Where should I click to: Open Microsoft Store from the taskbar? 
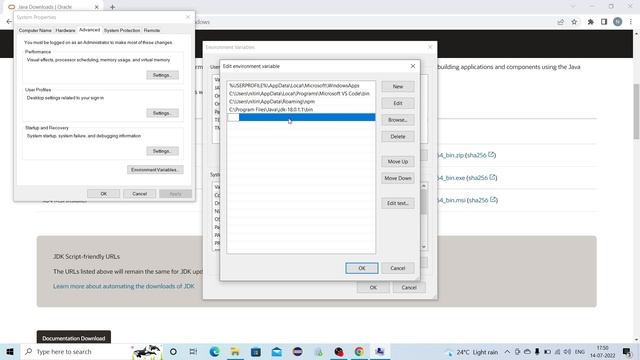coord(256,351)
